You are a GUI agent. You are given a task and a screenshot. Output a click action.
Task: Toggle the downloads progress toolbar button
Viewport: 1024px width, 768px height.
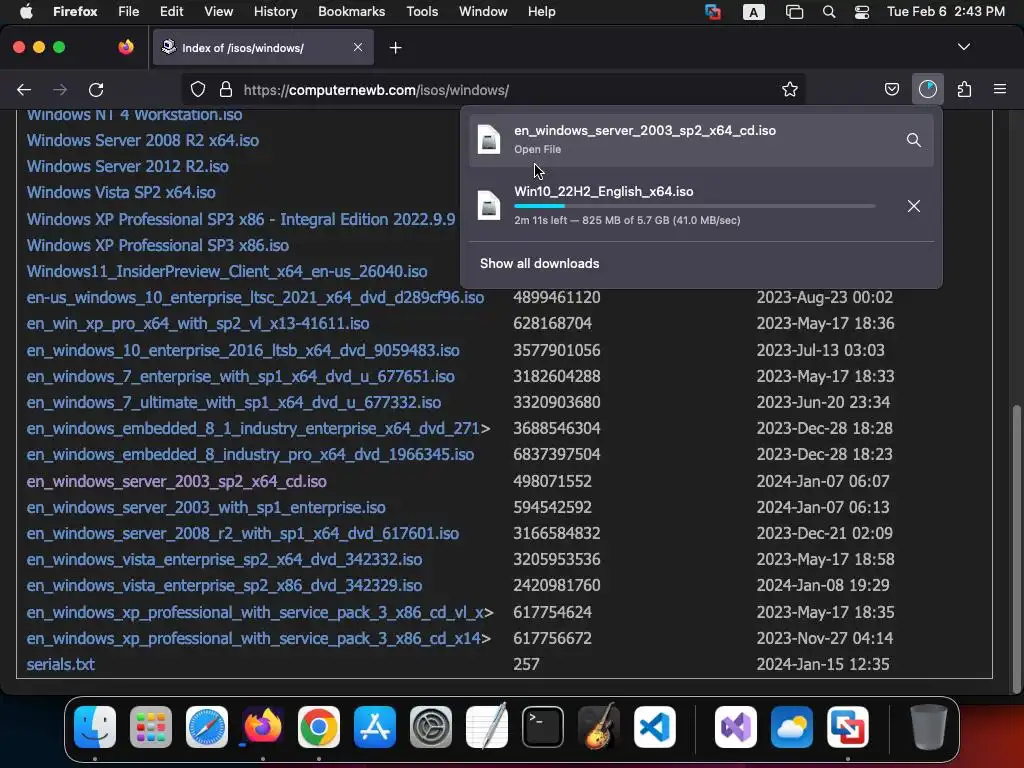point(927,89)
